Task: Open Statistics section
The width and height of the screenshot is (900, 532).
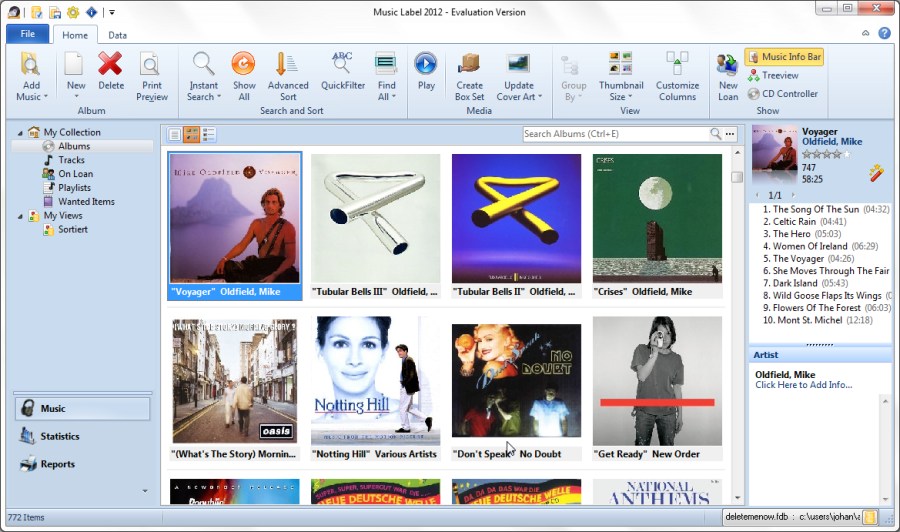Action: 83,436
